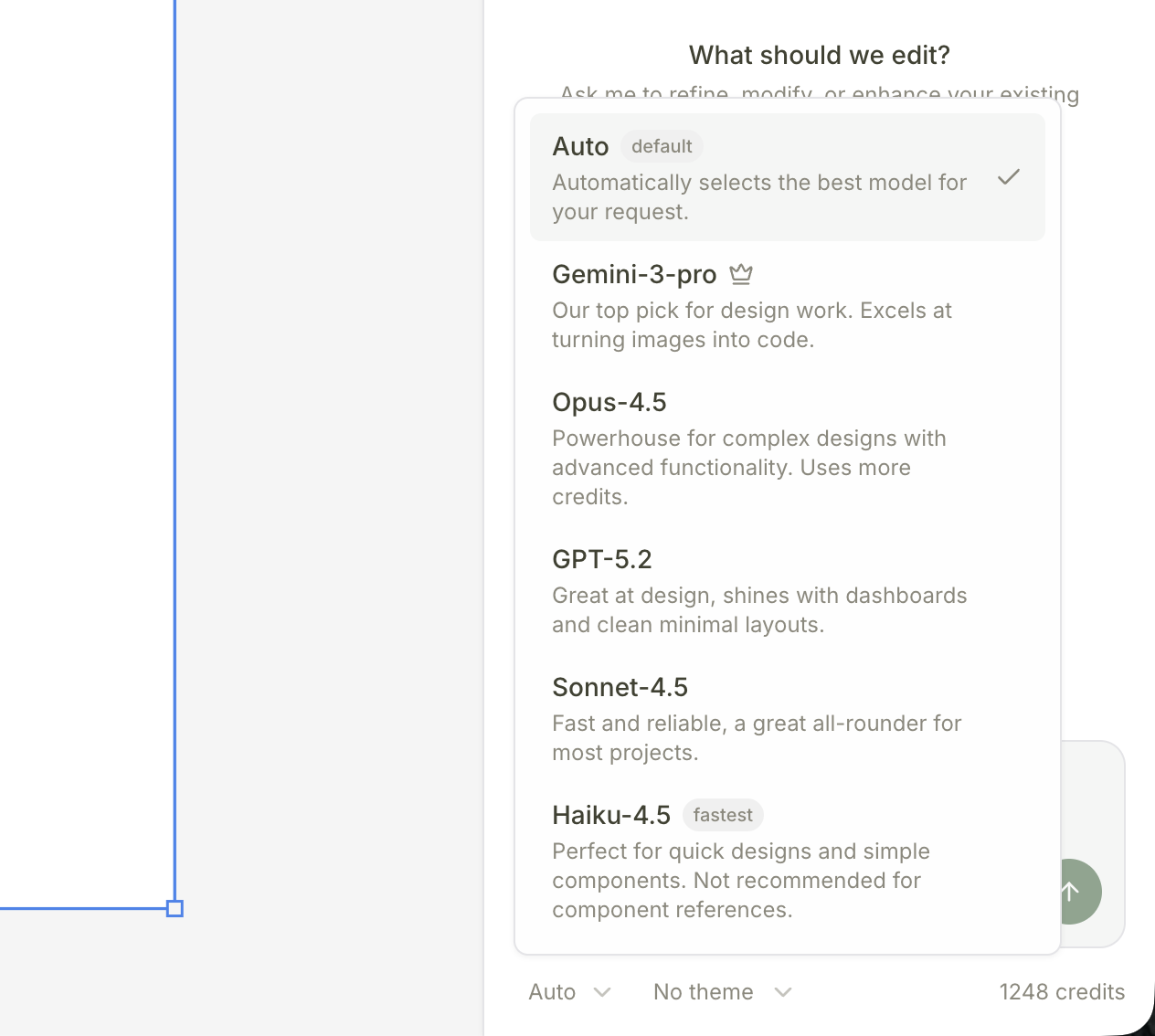1155x1036 pixels.
Task: Click the chevron next to No theme
Action: point(782,992)
